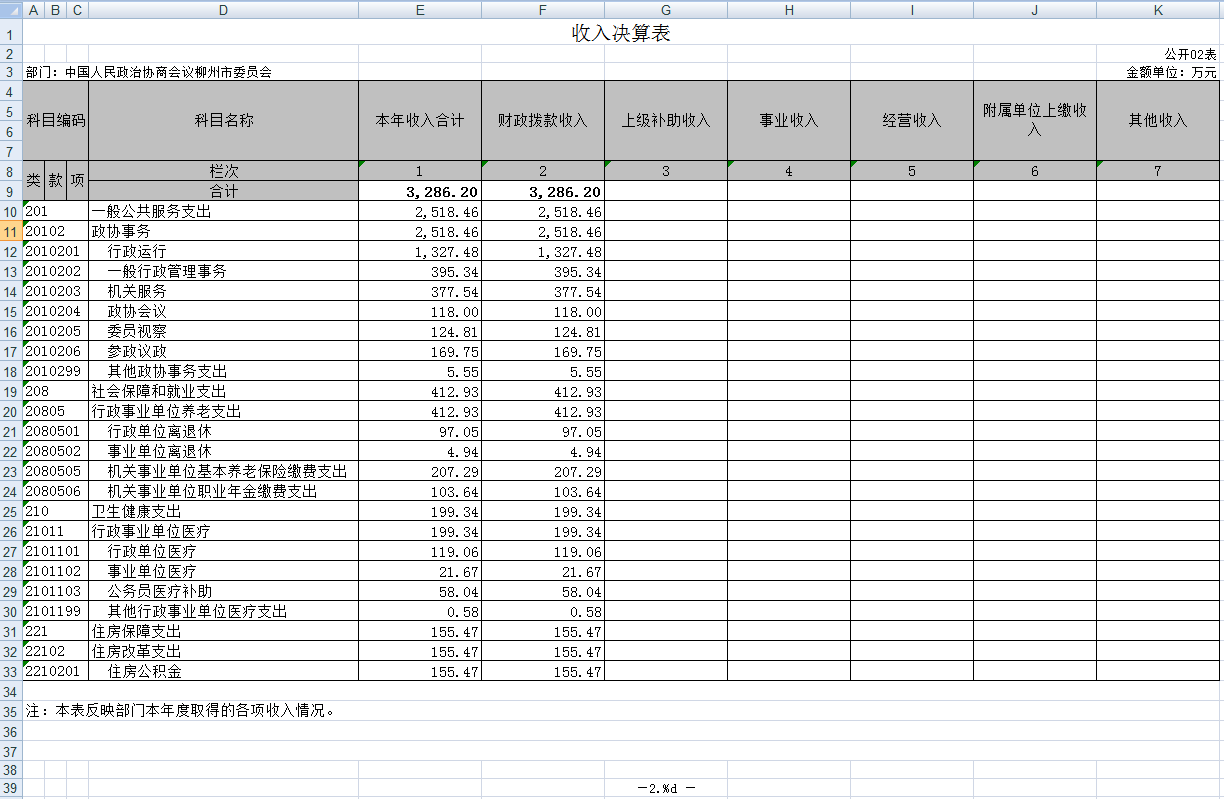This screenshot has width=1224, height=799.
Task: Select 3,286.20 total under 财政拨款收入
Action: (543, 191)
